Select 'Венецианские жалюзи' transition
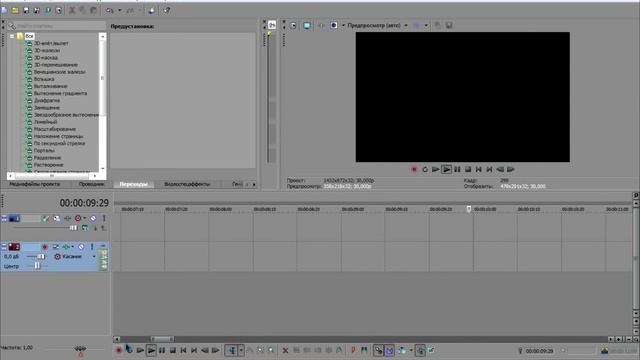 click(x=60, y=72)
